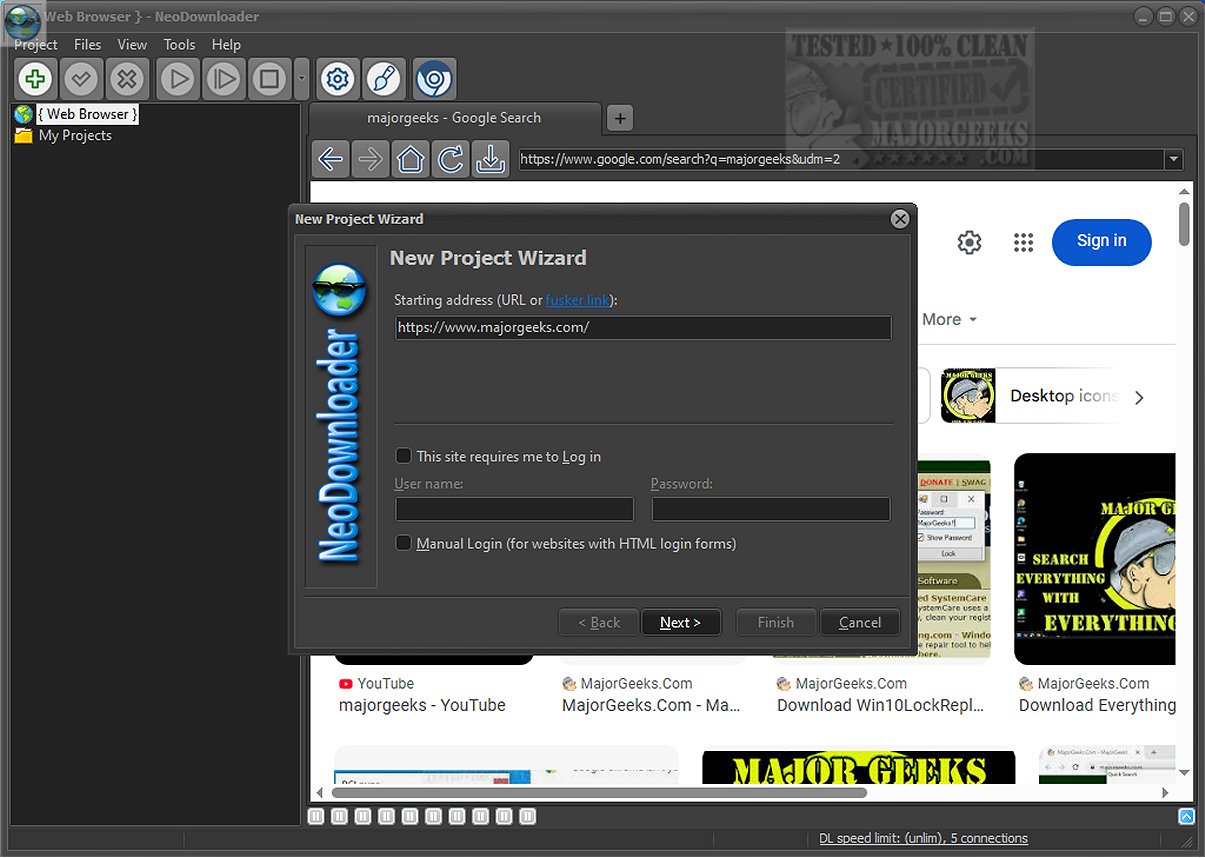Open Settings gear icon in toolbar
This screenshot has width=1205, height=858.
(338, 79)
